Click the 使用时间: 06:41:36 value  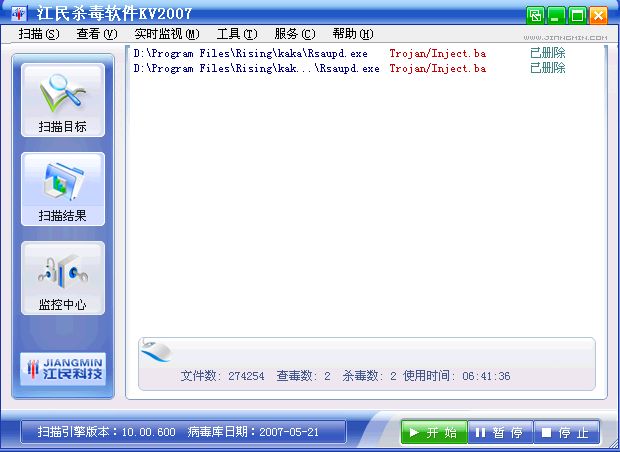457,376
